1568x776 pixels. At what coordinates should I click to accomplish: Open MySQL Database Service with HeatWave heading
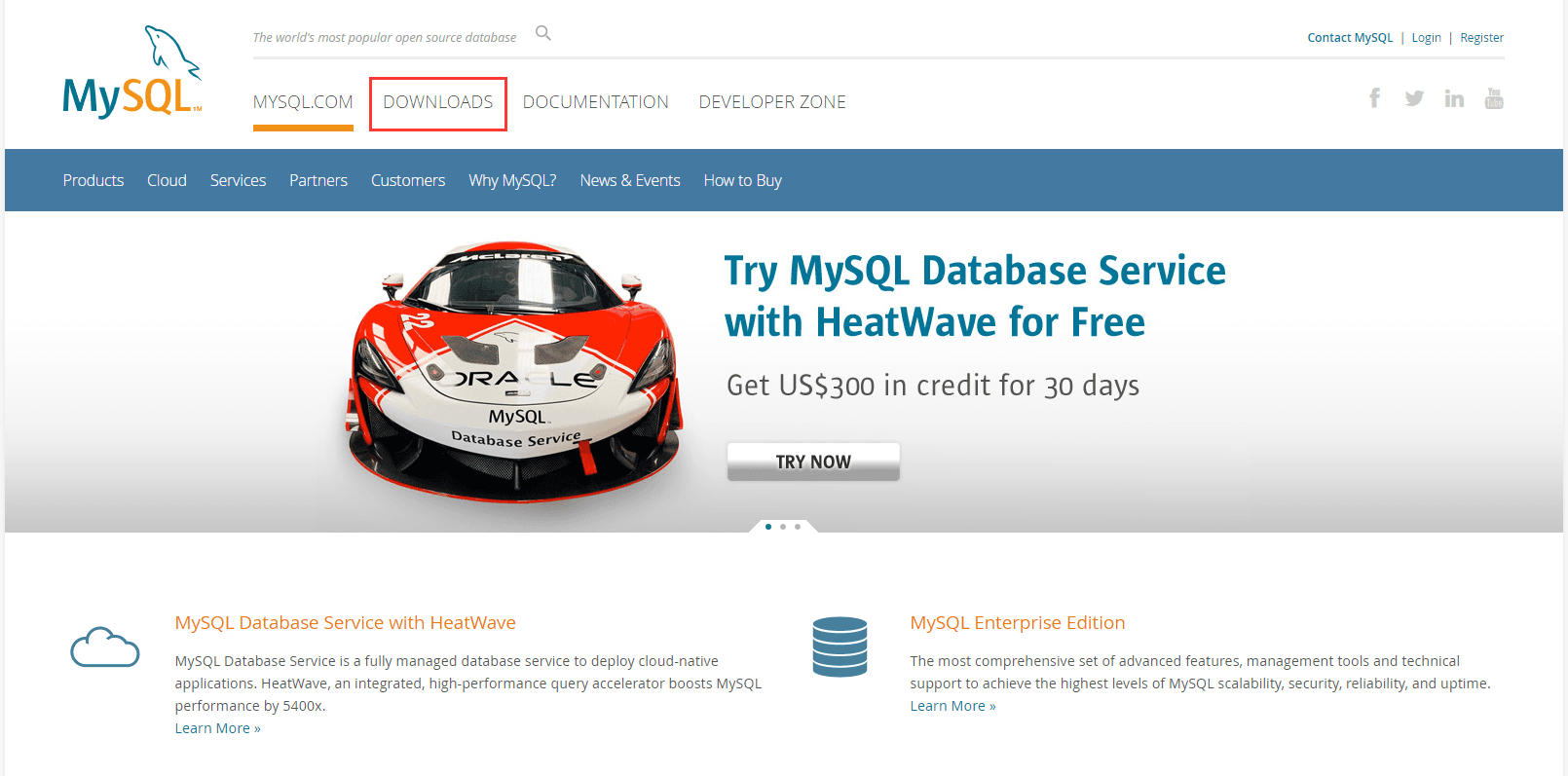(346, 623)
